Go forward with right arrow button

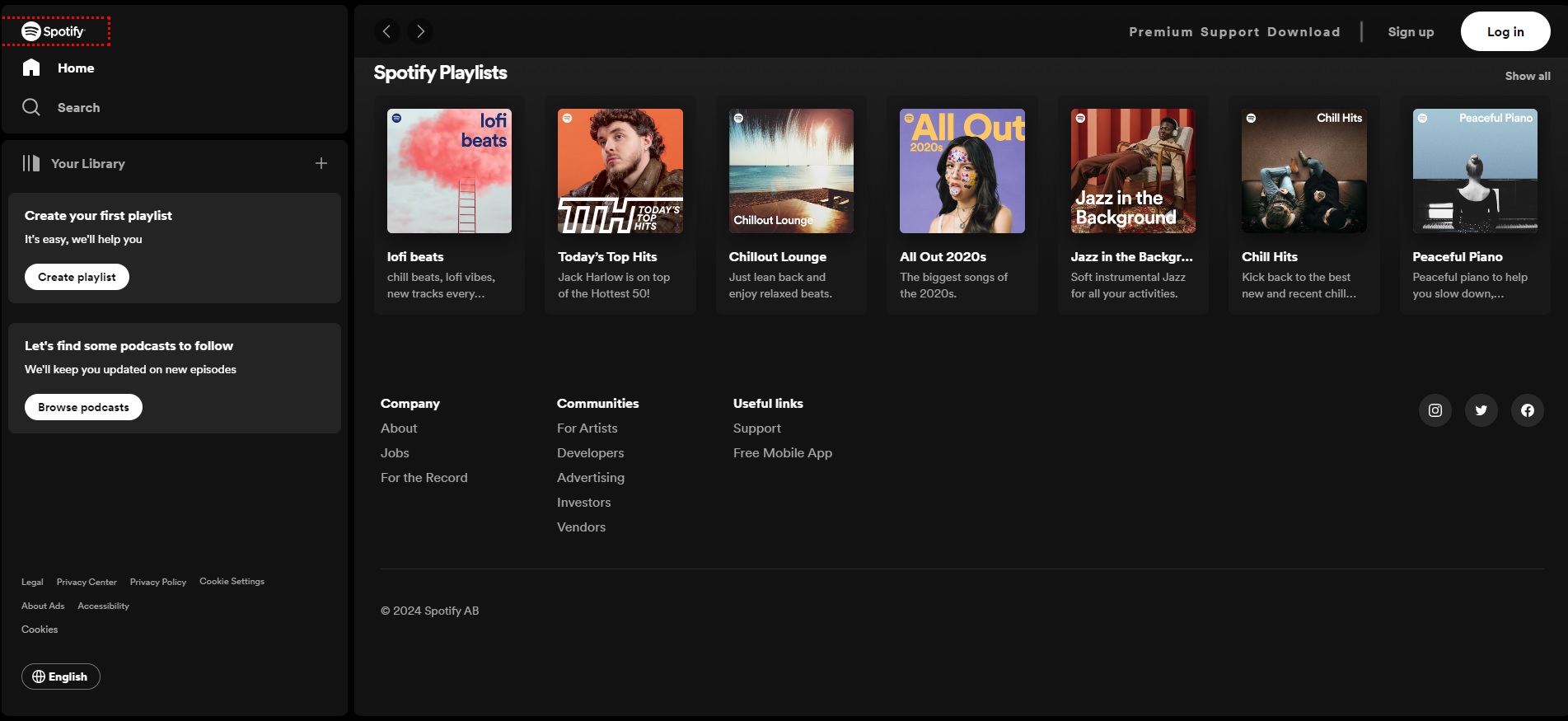point(420,31)
